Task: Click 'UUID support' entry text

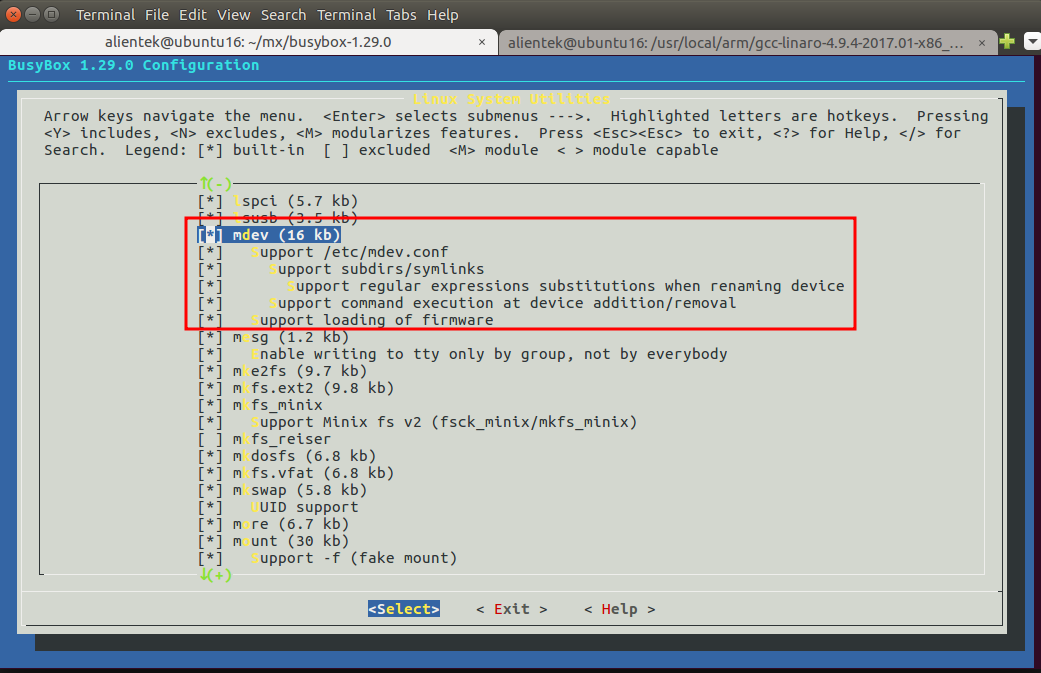Action: click(x=305, y=507)
